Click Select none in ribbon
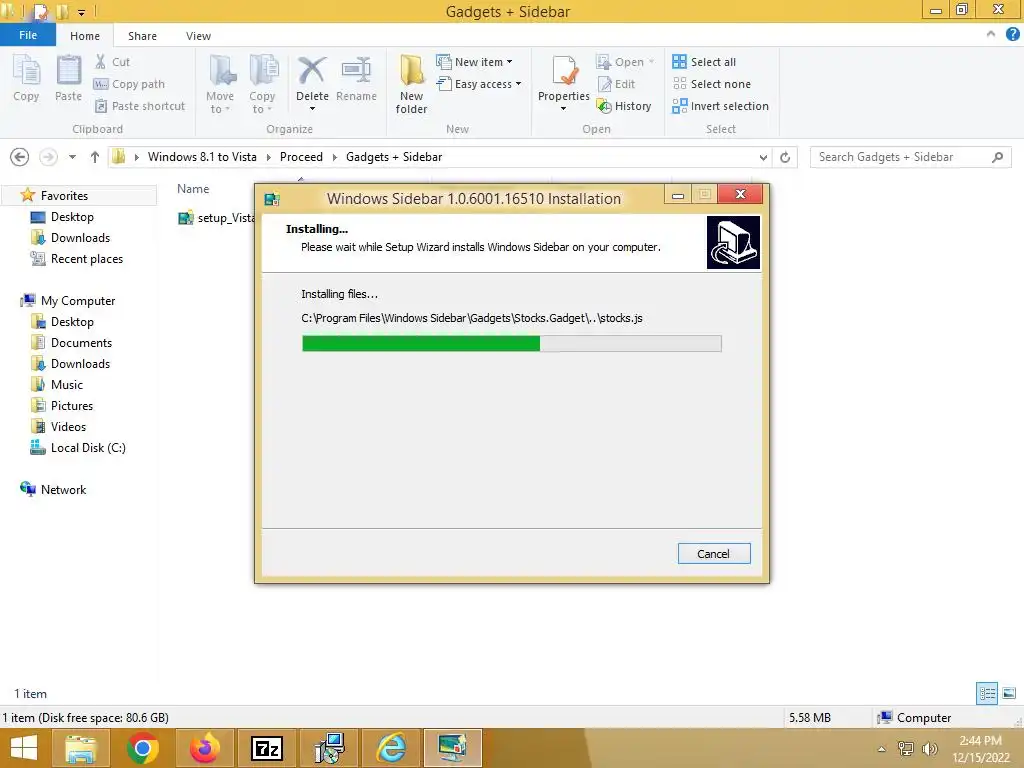This screenshot has width=1024, height=768. pos(712,84)
